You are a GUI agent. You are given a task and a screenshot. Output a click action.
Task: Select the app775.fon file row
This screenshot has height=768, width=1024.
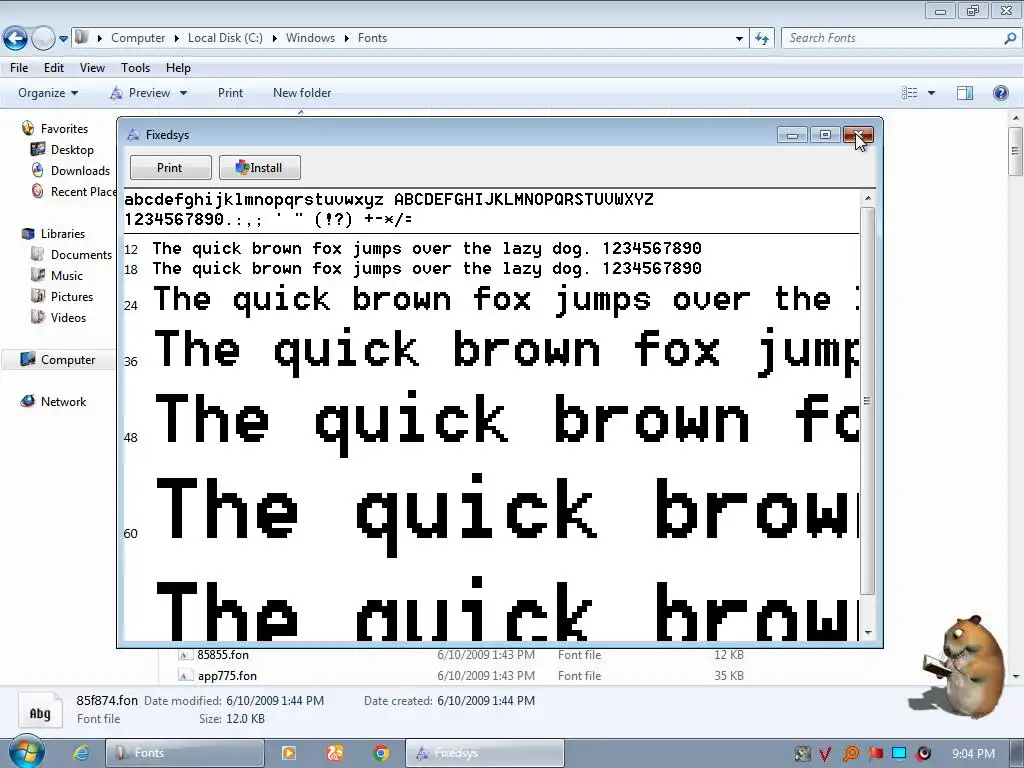pyautogui.click(x=460, y=676)
